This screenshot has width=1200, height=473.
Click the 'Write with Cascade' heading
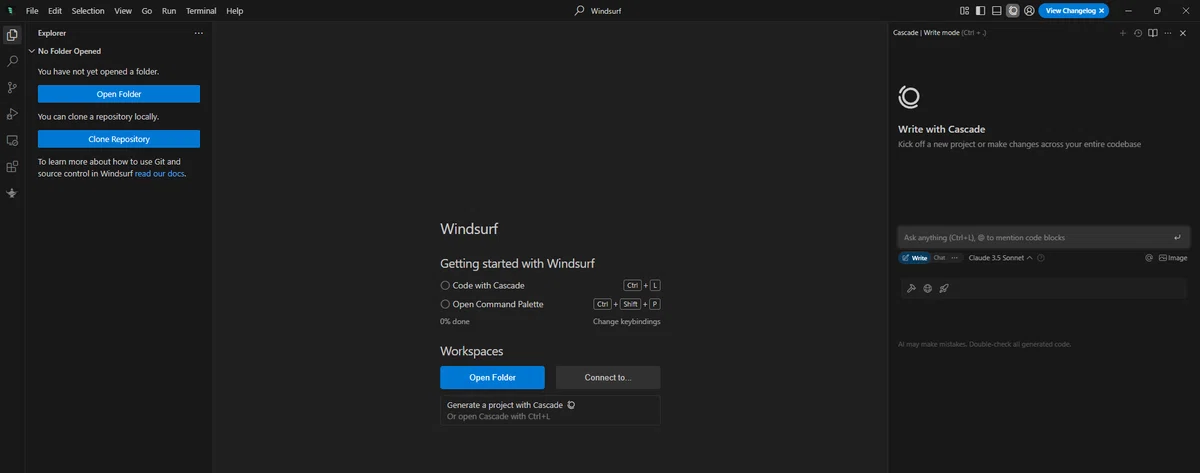(941, 129)
